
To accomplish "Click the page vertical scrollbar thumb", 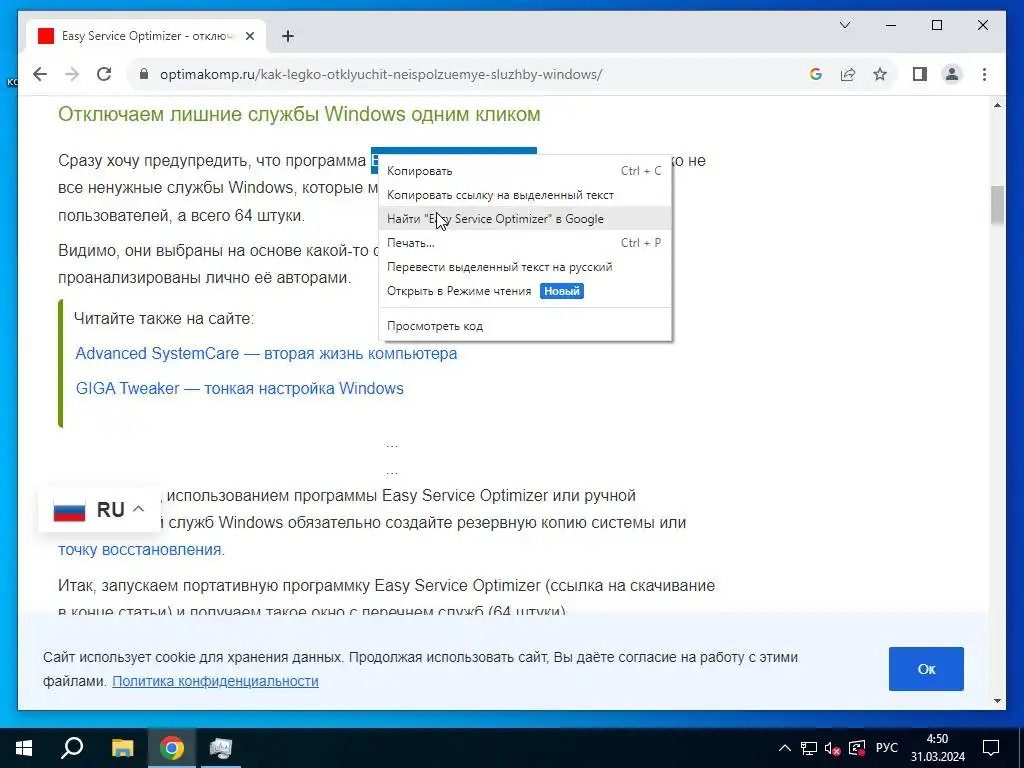I will point(997,206).
